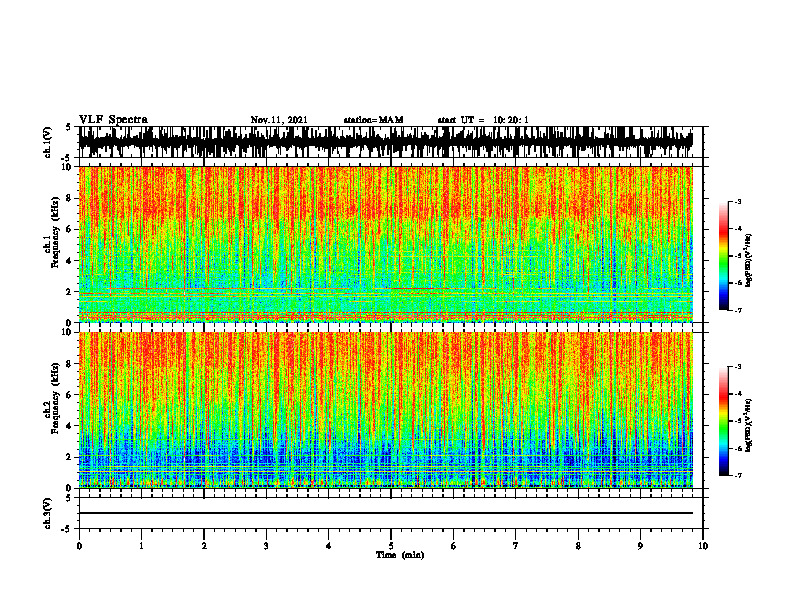Viewport: 792px width, 612px height.
Task: Click the ch.2 spectrogram color scale bar
Action: coord(723,421)
